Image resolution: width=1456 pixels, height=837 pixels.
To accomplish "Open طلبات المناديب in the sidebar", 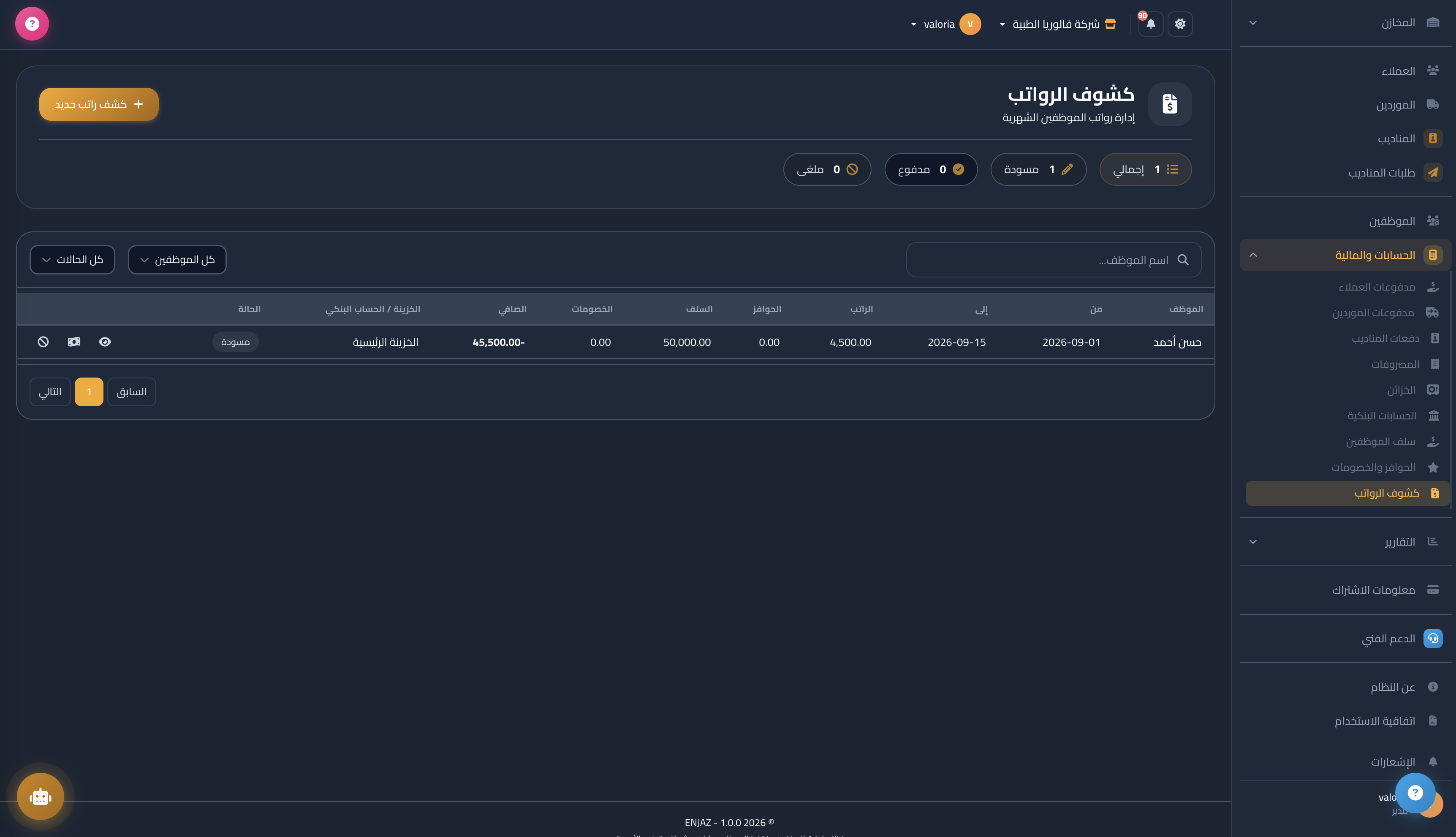I will click(x=1345, y=172).
